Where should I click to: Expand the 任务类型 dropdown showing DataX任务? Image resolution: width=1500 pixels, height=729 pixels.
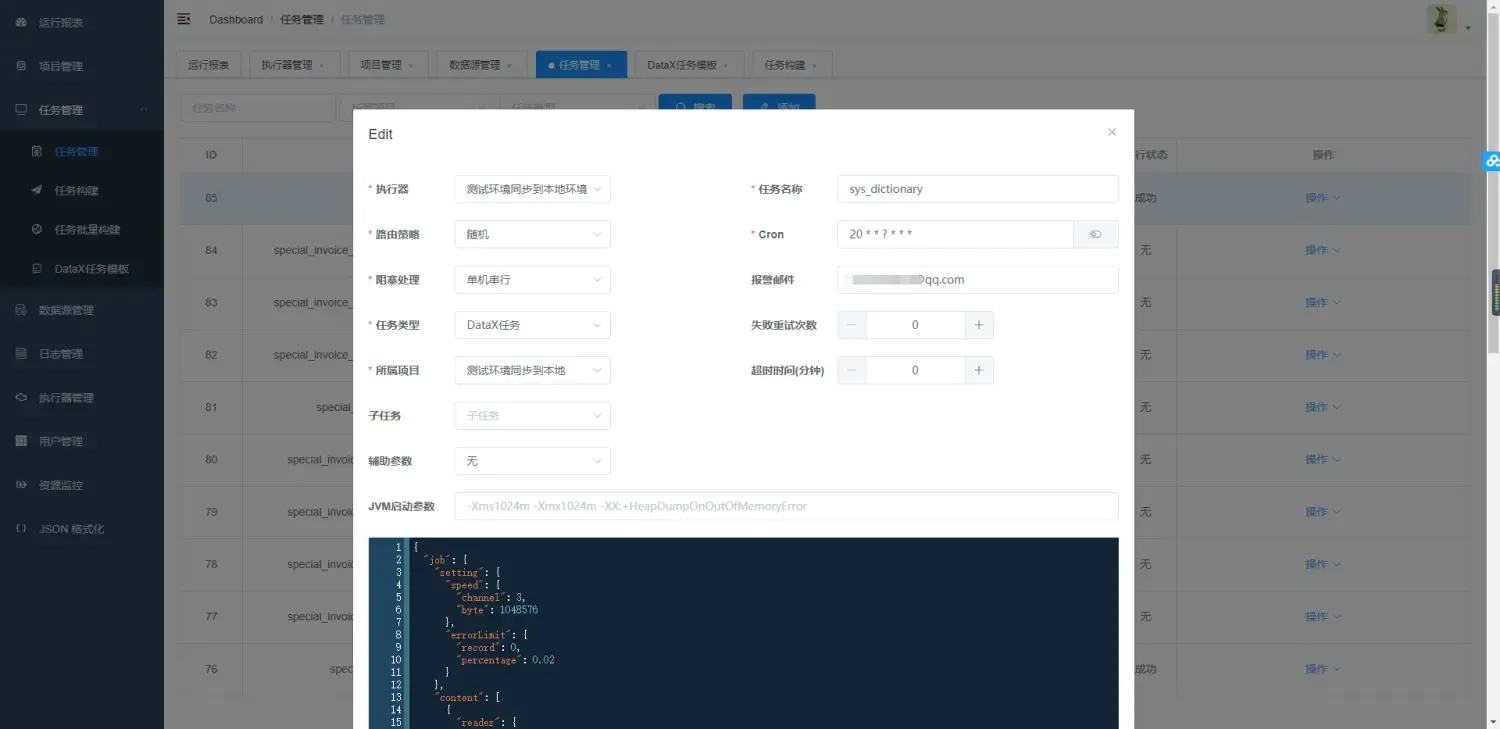pyautogui.click(x=532, y=324)
